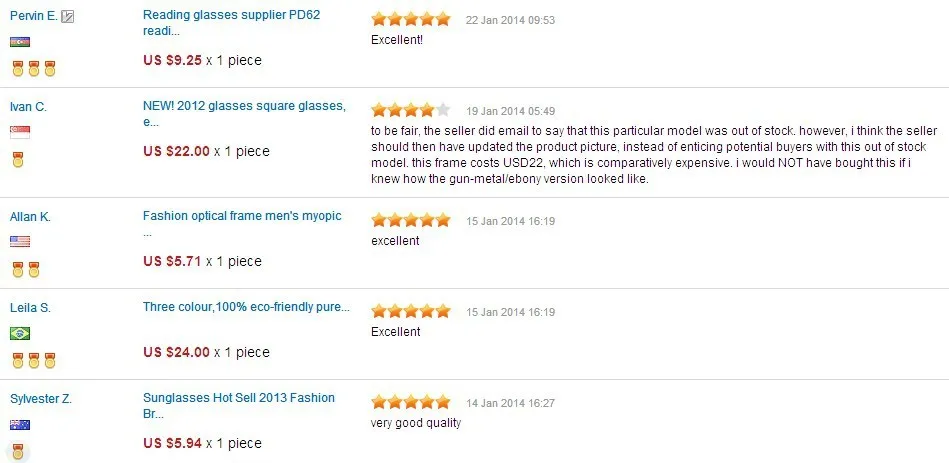The image size is (949, 463).
Task: Click Leila S.'s Brazil flag icon
Action: pos(20,333)
